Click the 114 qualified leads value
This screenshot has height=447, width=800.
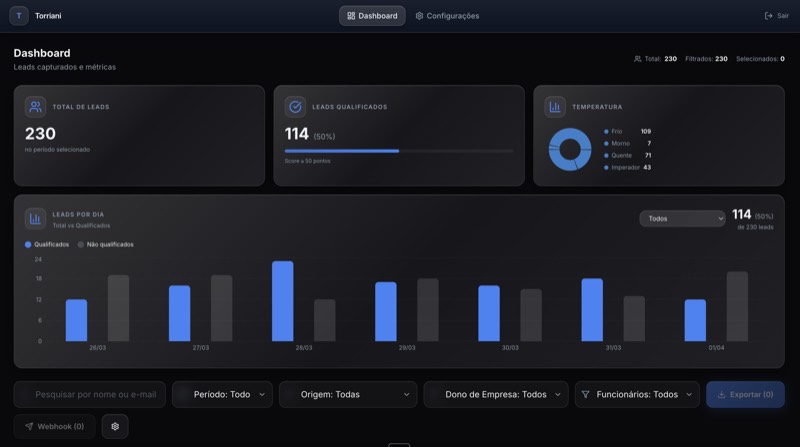point(296,134)
